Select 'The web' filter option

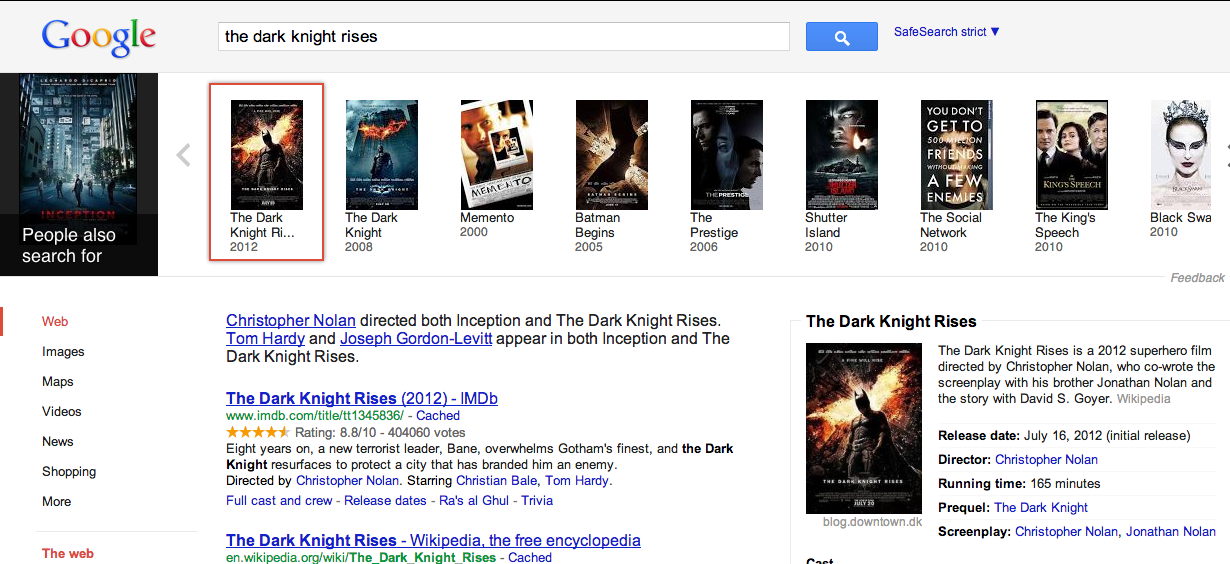pos(68,553)
